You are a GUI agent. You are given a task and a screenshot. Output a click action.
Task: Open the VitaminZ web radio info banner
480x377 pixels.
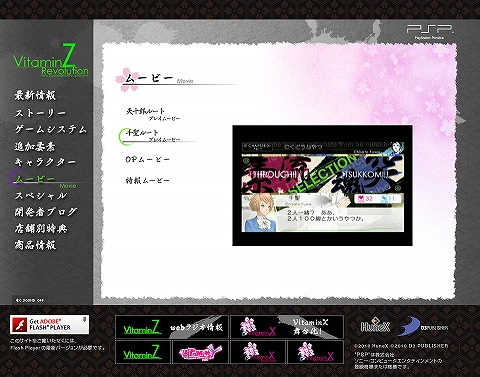[x=172, y=327]
